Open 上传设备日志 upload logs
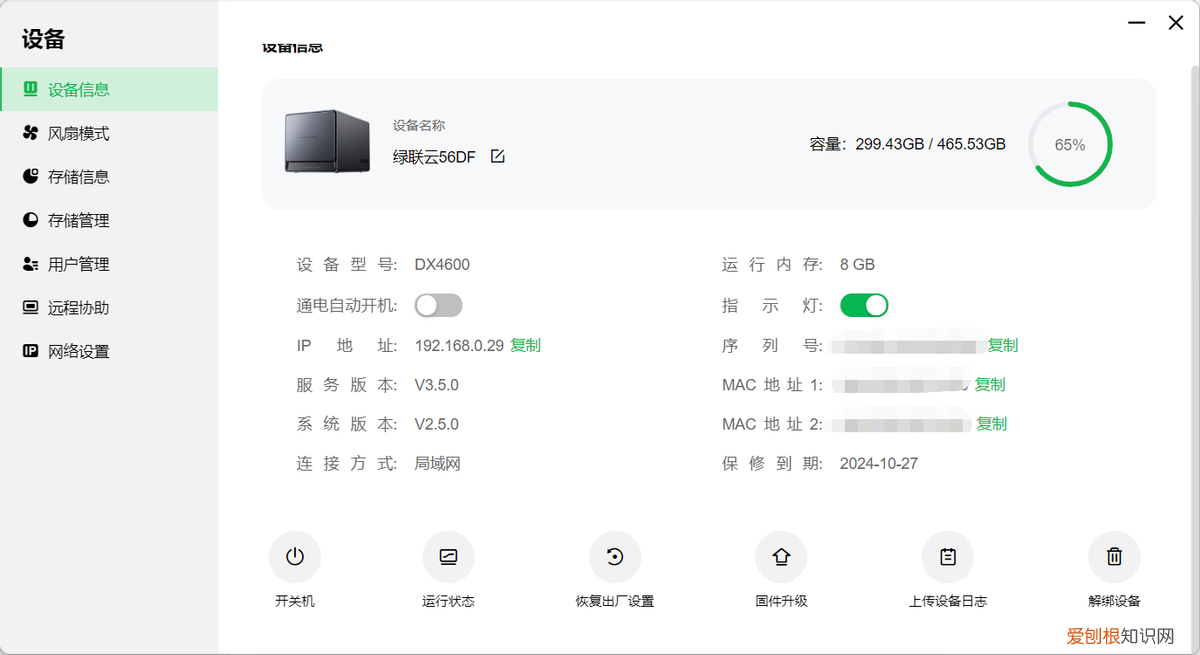 click(x=947, y=557)
